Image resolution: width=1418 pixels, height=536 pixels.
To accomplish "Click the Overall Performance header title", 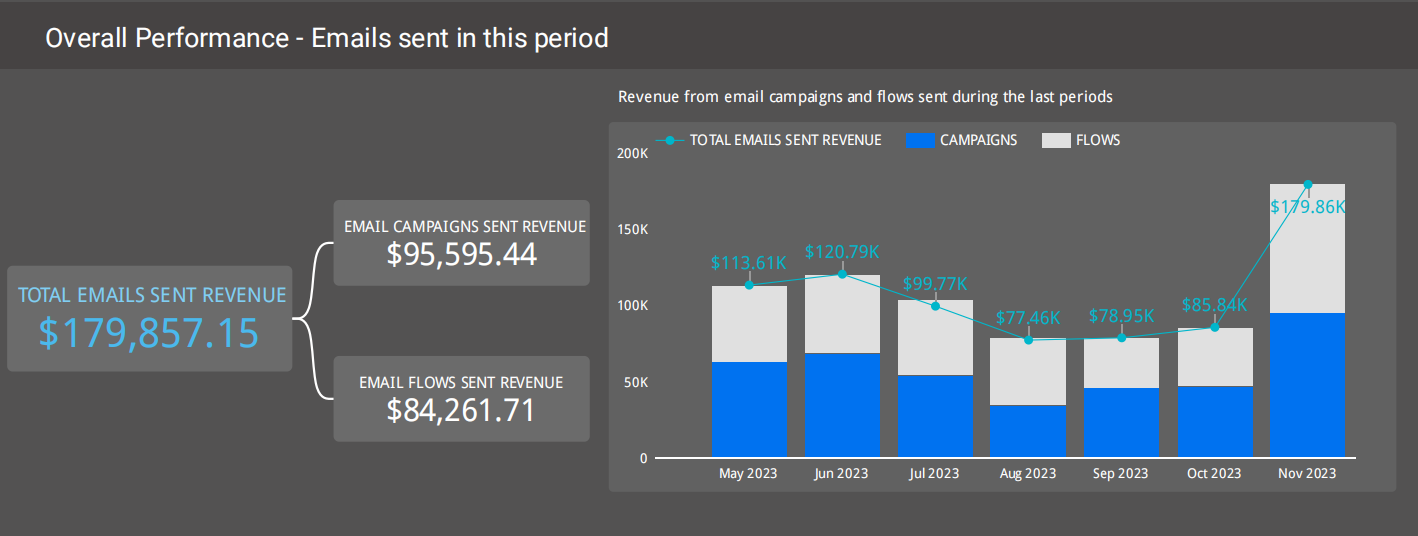I will click(327, 38).
